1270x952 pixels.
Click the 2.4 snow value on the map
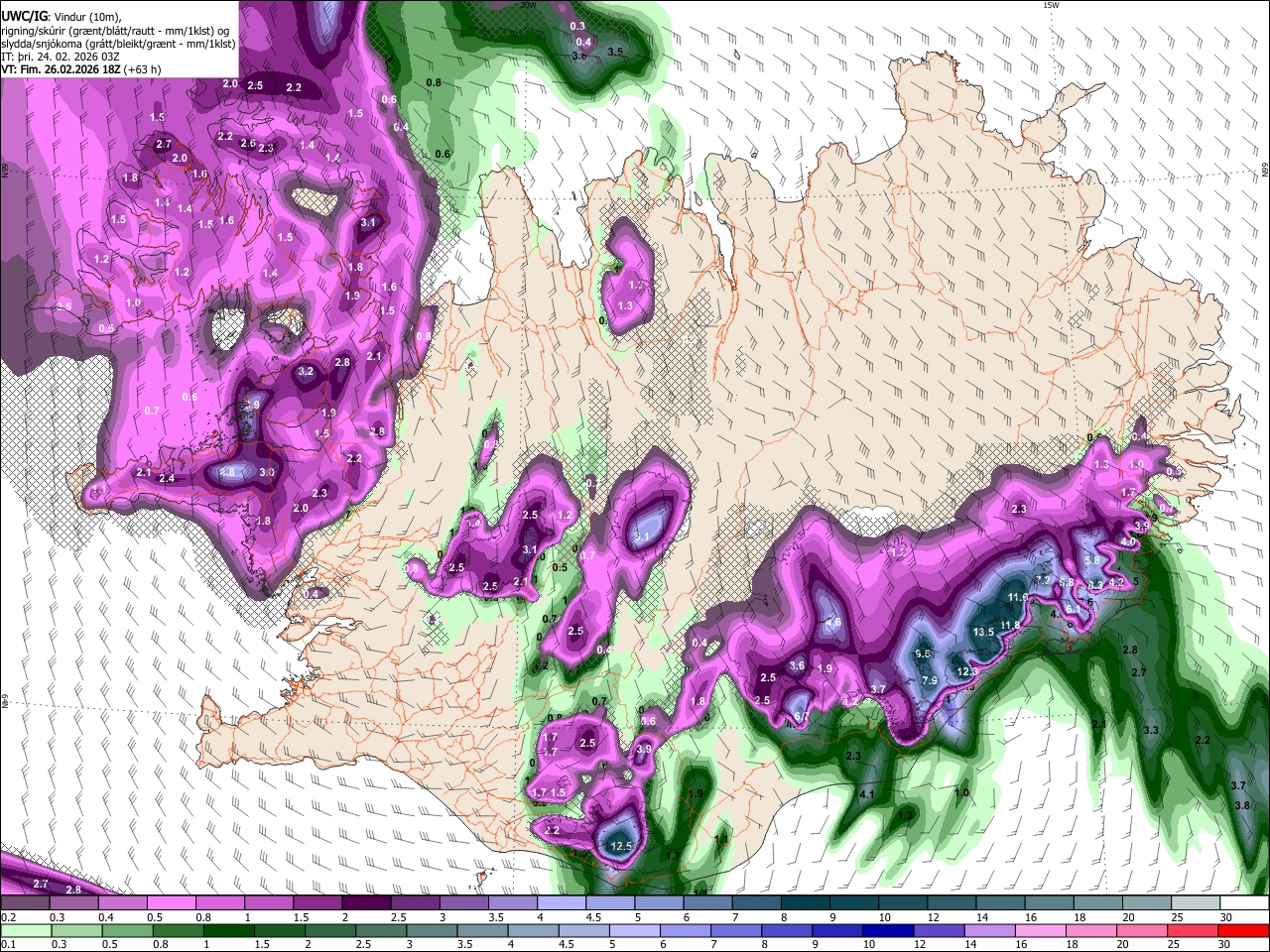click(x=167, y=479)
